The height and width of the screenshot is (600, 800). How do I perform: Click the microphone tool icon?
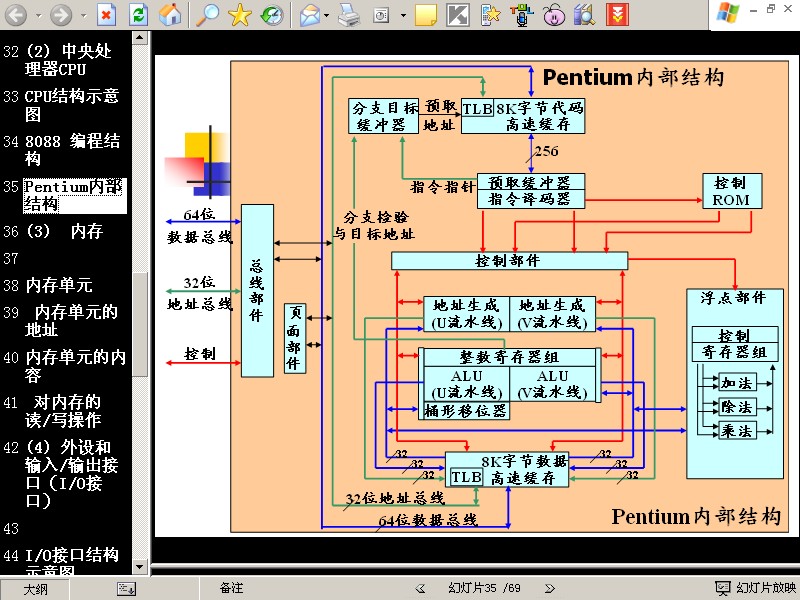[x=521, y=15]
